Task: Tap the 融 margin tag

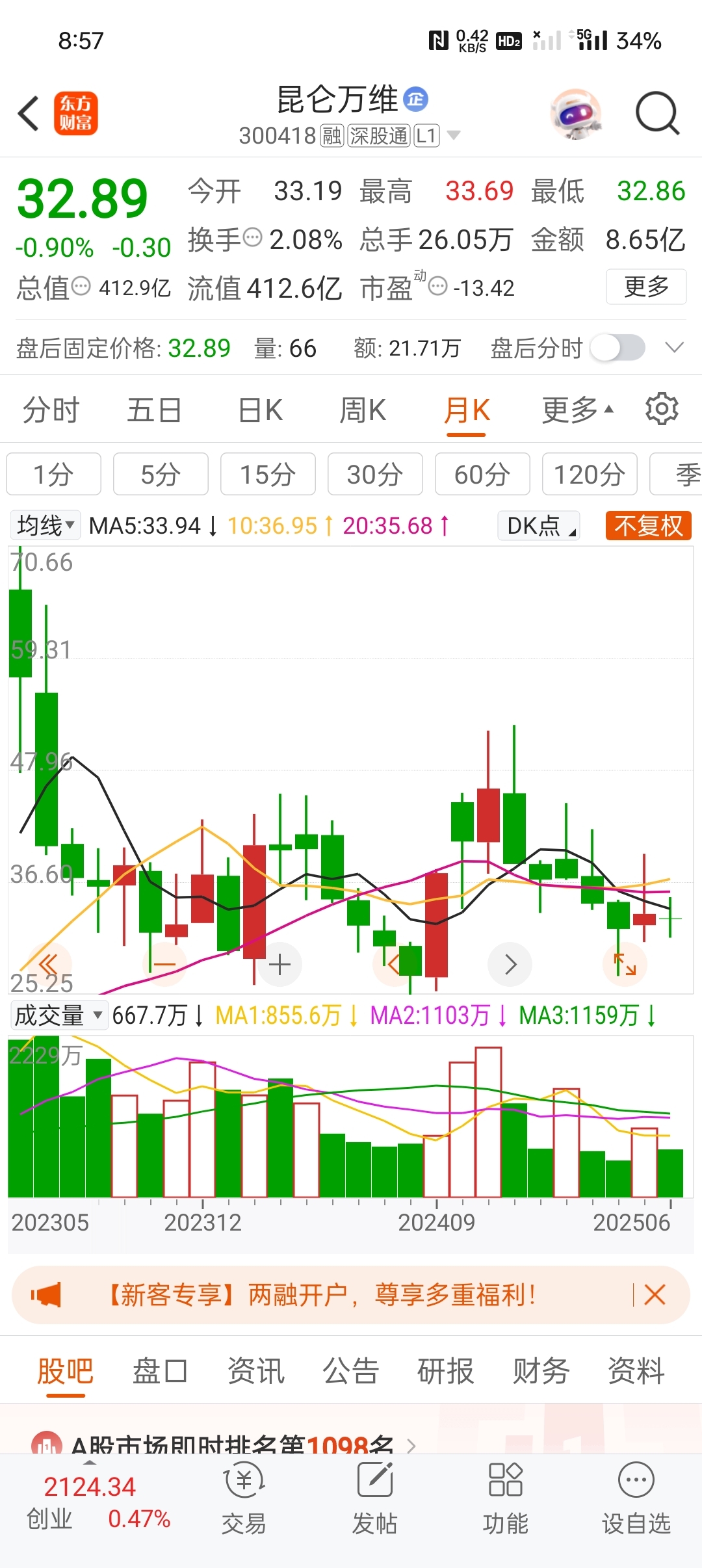Action: point(331,136)
